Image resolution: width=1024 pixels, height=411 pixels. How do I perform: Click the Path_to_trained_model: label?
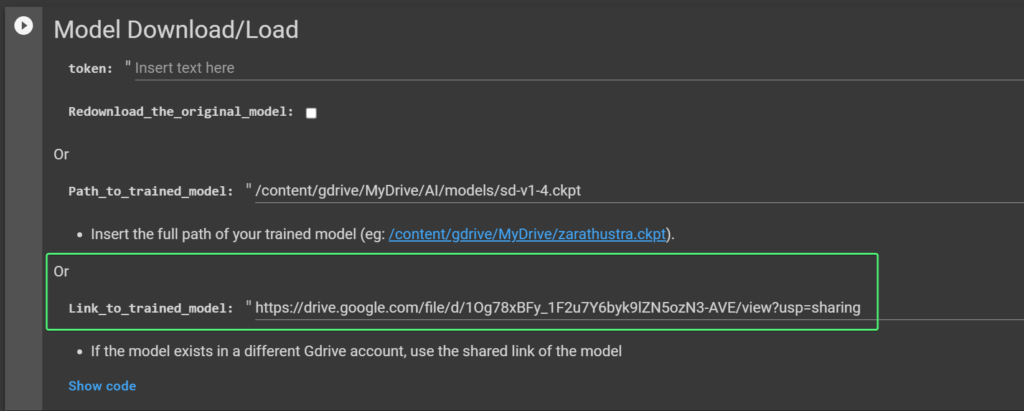pyautogui.click(x=151, y=191)
